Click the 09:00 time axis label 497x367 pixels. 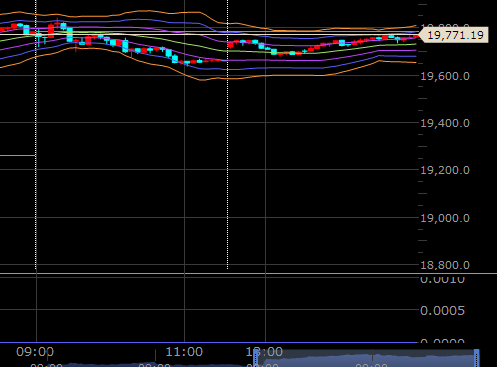click(35, 352)
